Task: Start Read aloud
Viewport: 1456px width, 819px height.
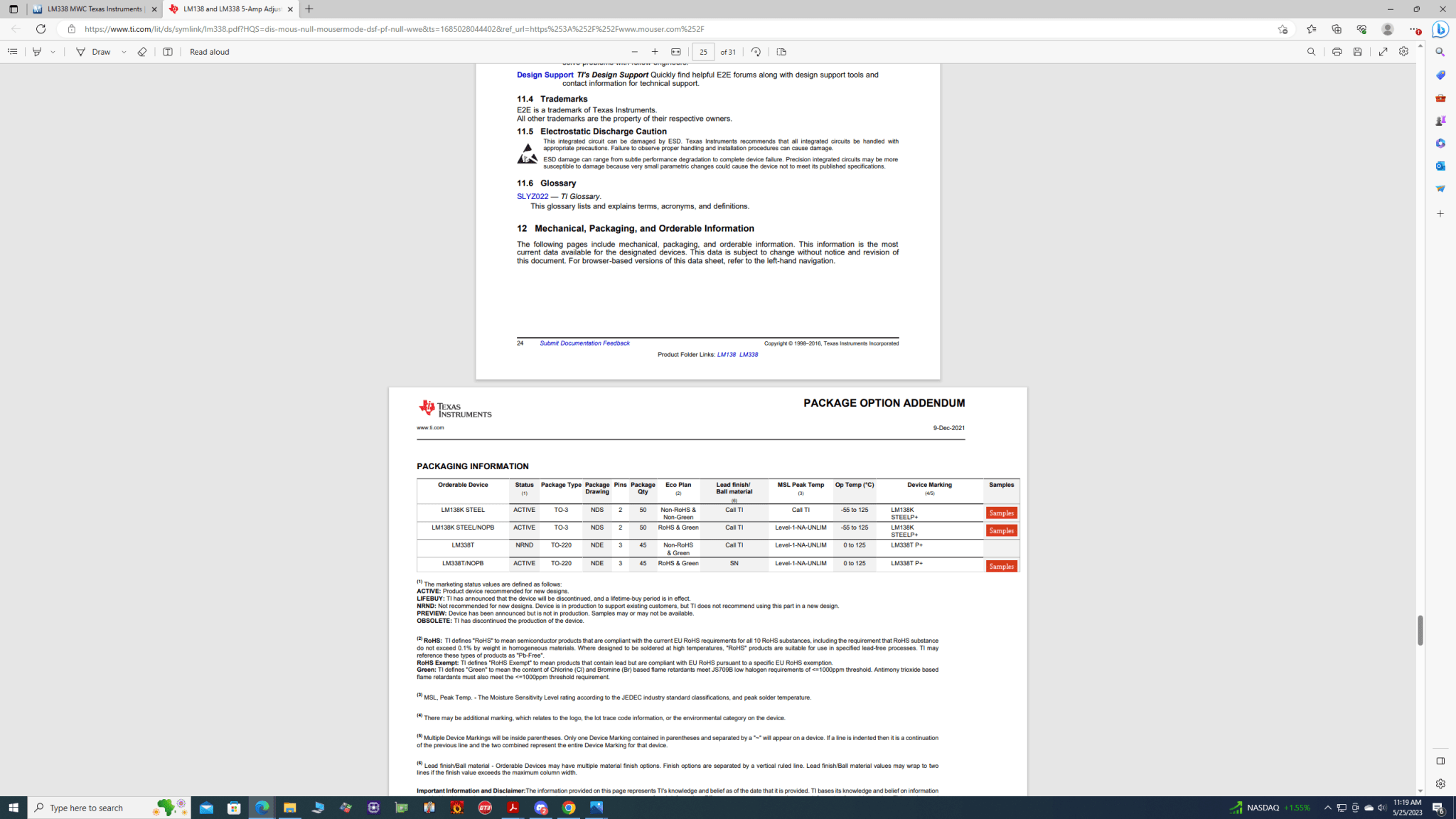Action: click(209, 52)
